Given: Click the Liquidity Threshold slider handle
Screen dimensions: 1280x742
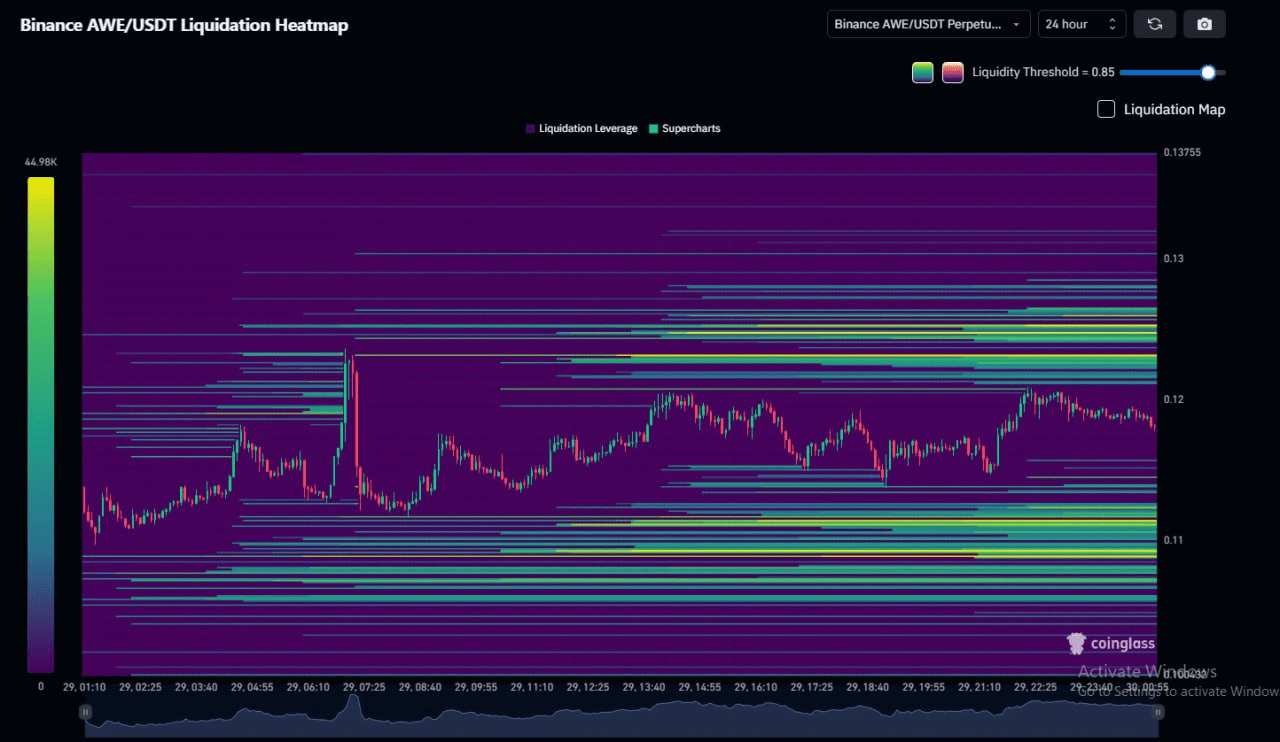Looking at the screenshot, I should pos(1208,72).
